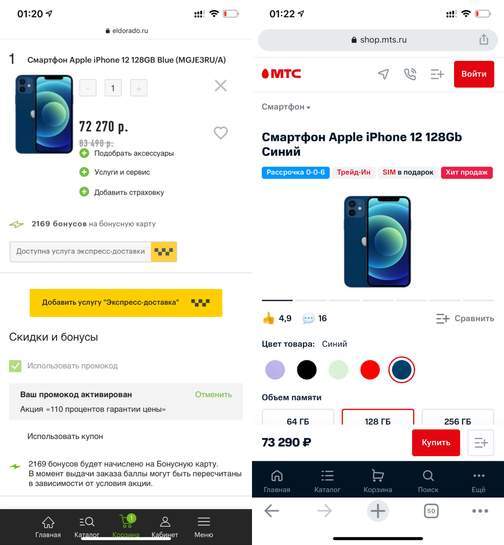Image resolution: width=504 pixels, height=545 pixels.
Task: Expand Подобрать аксессуары option
Action: [x=127, y=153]
